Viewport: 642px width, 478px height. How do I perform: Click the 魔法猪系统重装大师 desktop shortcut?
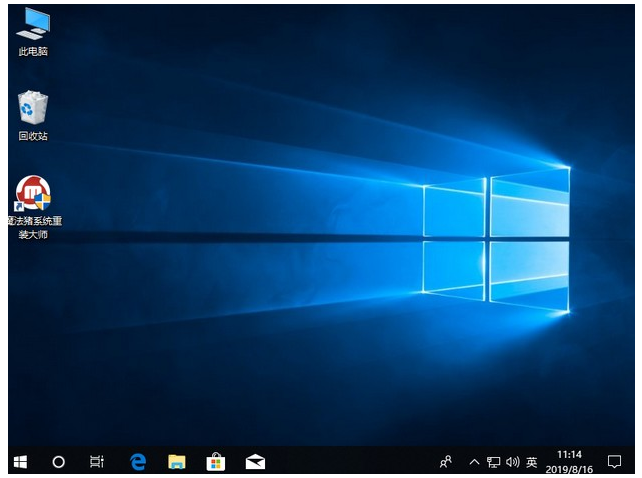tap(32, 193)
